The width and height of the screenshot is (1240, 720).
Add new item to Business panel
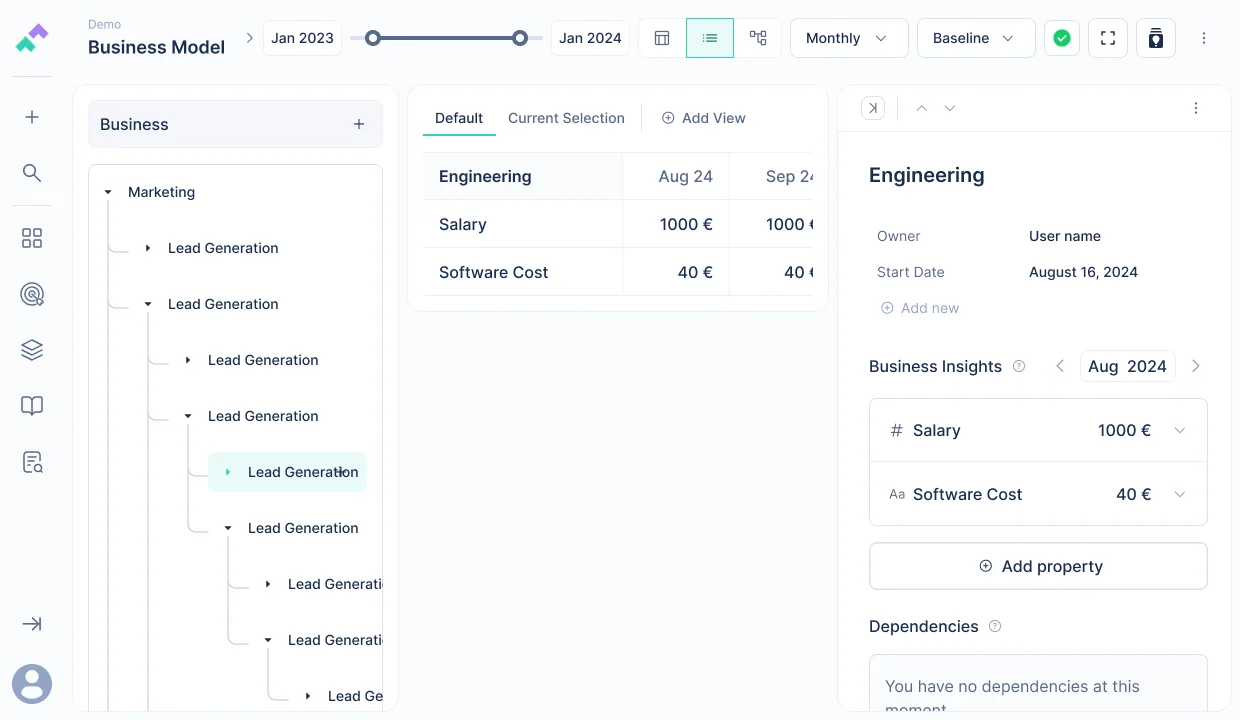359,124
